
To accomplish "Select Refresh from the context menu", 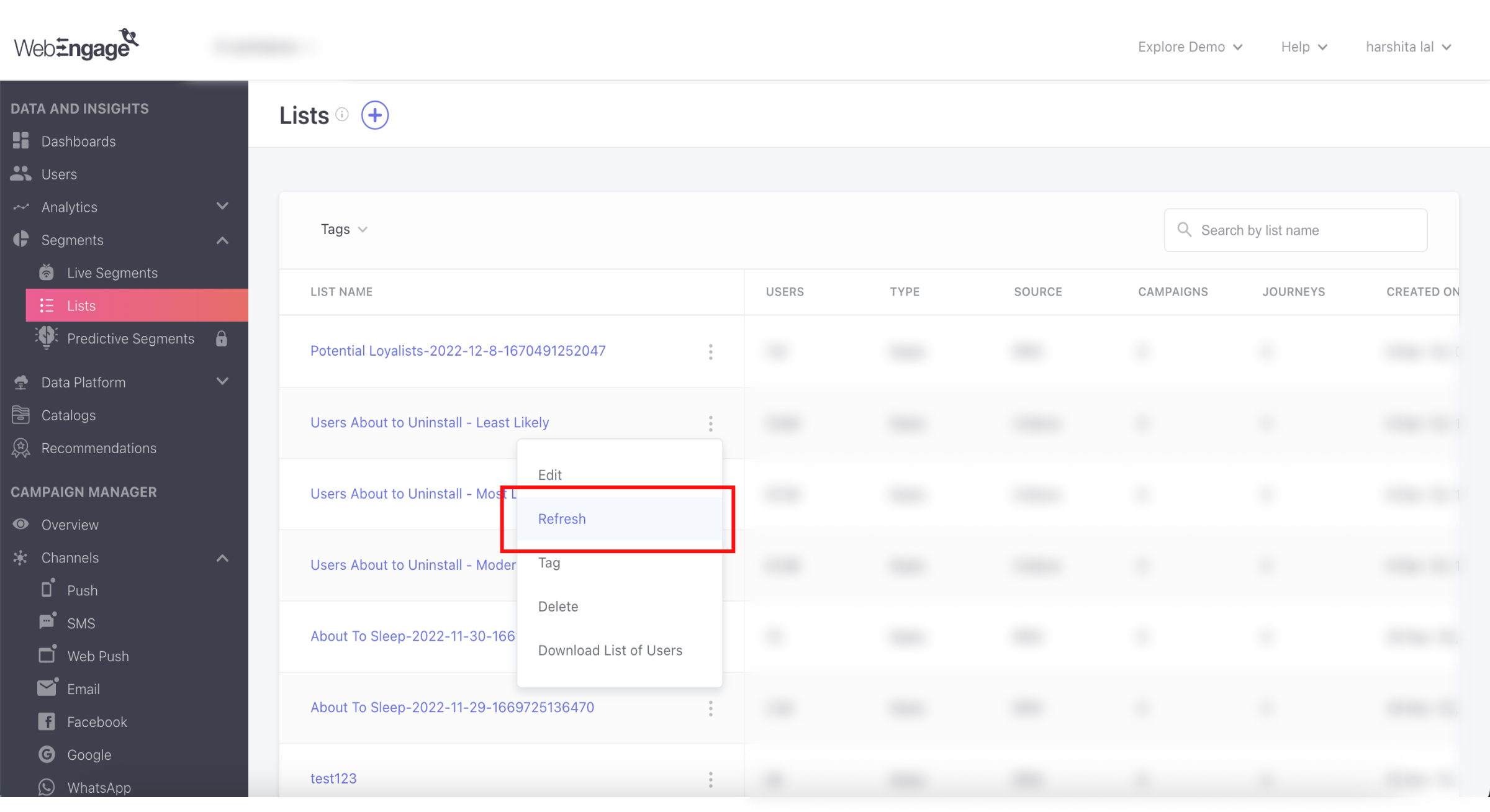I will tap(562, 519).
